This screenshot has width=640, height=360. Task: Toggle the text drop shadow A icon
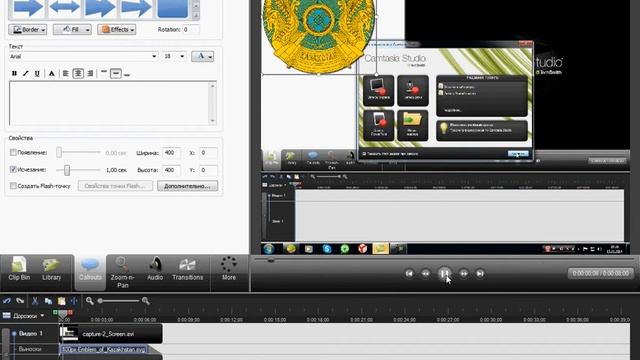[51, 73]
